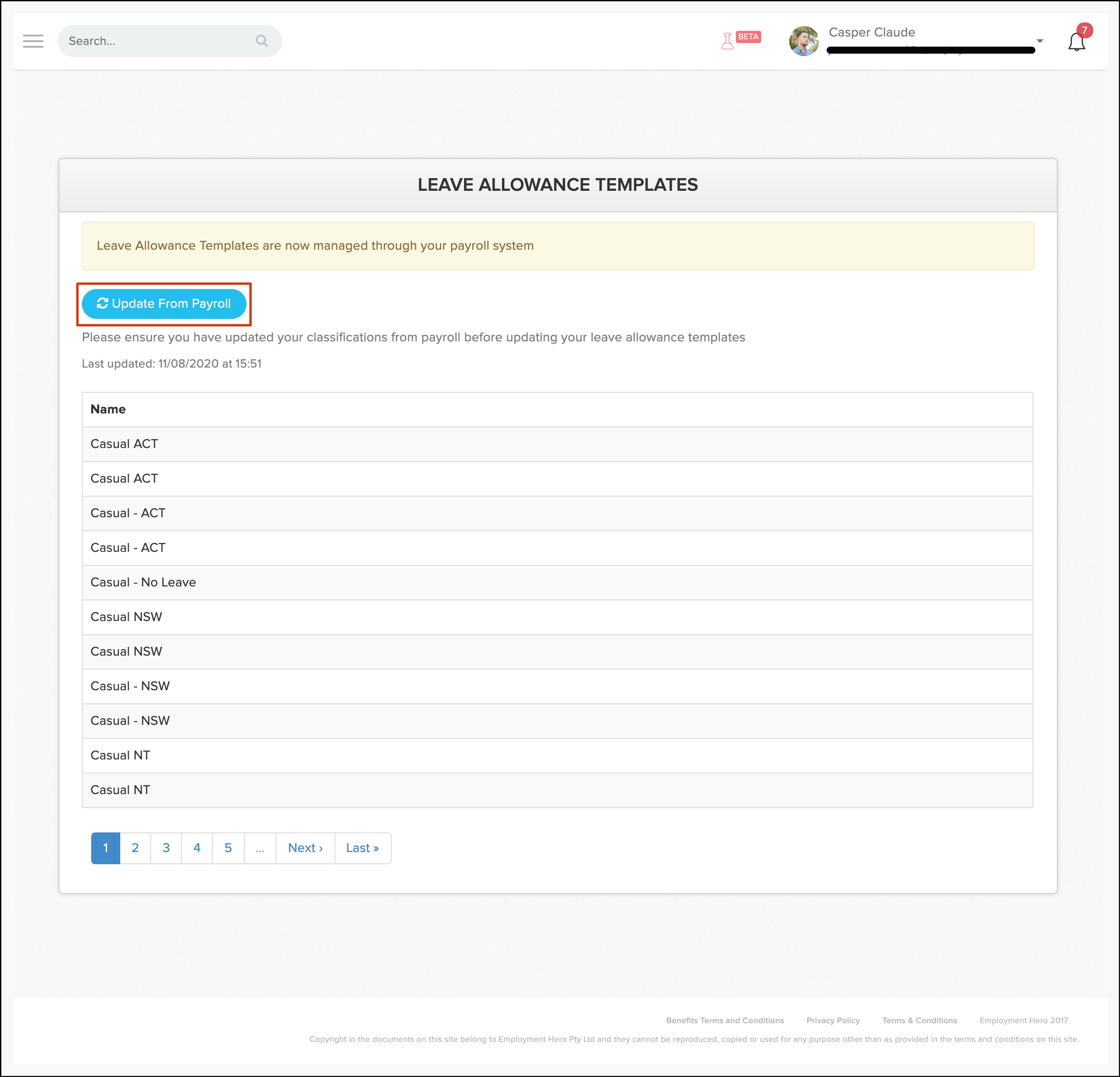Click Casper Claude's profile avatar

coord(803,41)
